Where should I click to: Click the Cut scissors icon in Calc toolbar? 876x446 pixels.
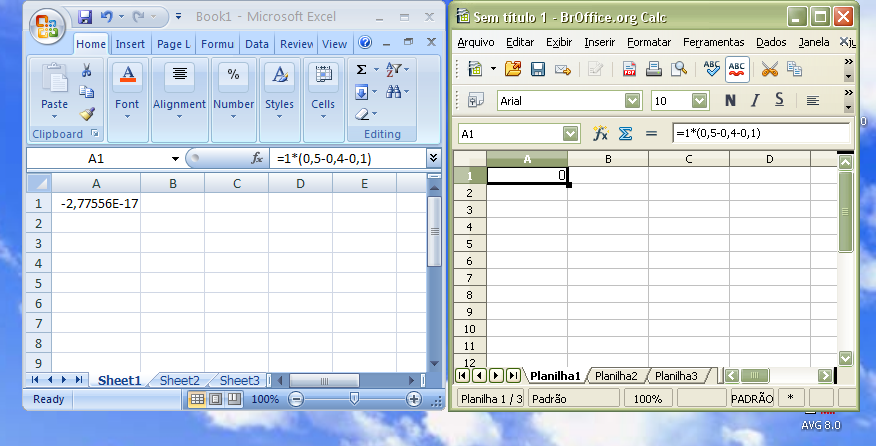click(x=769, y=69)
